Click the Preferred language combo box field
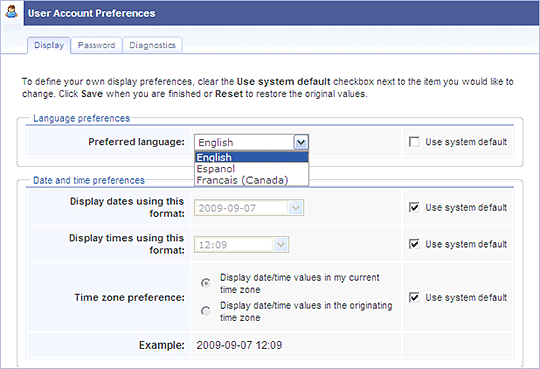 coord(251,142)
